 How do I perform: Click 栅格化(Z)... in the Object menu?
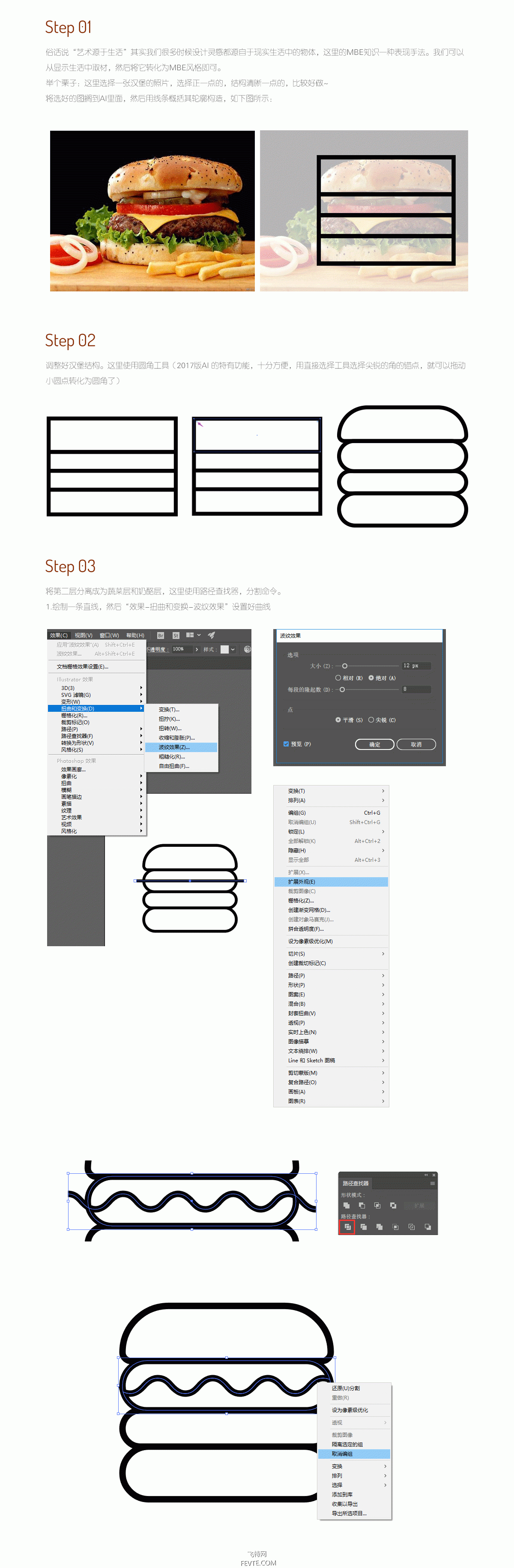[x=331, y=900]
